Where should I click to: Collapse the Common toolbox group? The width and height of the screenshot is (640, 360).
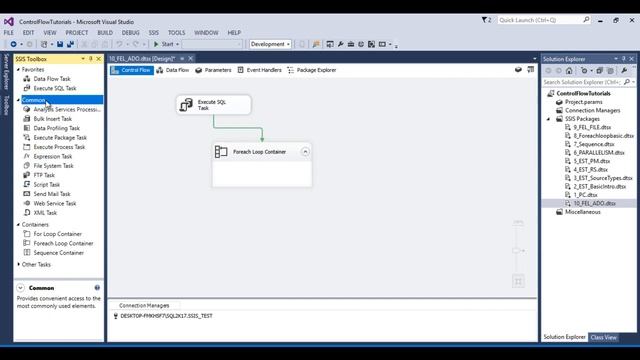[18, 100]
